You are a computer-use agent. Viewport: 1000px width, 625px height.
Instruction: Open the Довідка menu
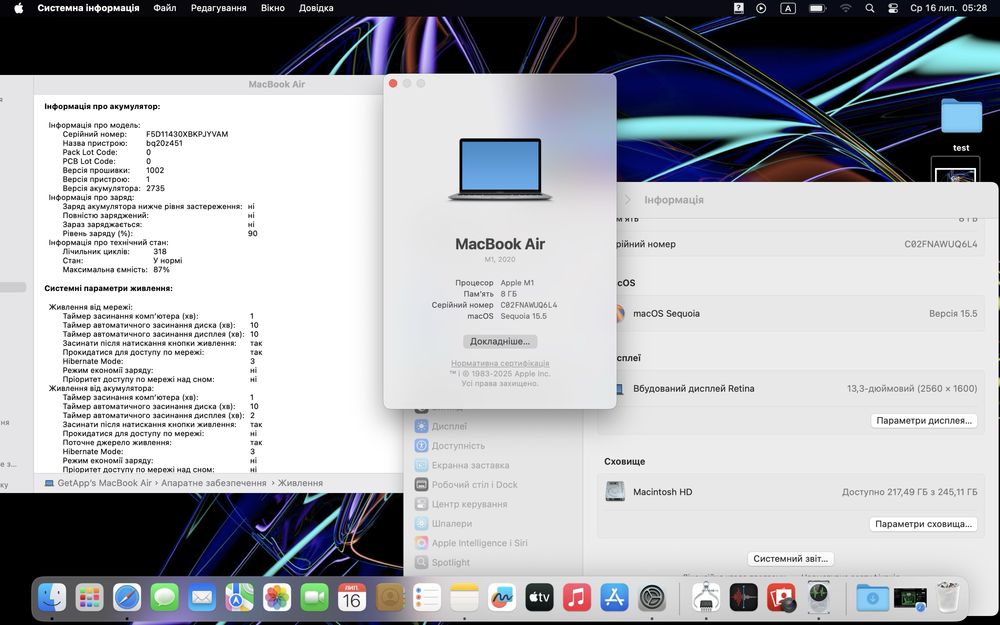pos(316,8)
